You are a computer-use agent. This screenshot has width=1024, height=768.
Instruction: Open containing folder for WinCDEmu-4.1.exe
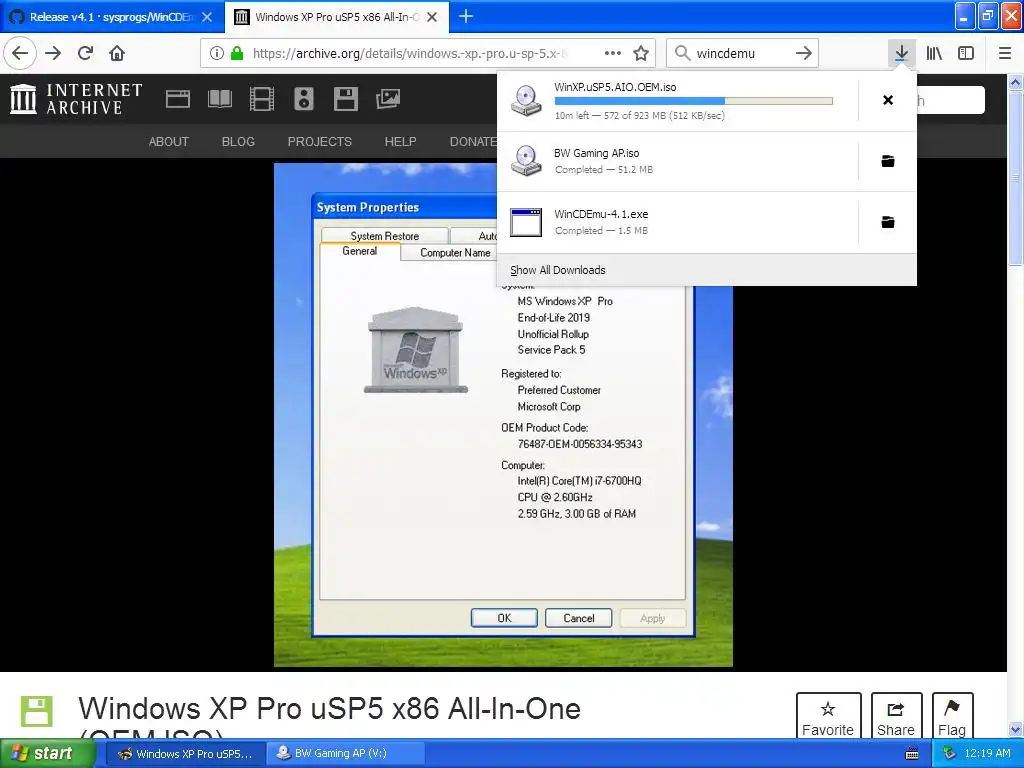click(x=888, y=222)
